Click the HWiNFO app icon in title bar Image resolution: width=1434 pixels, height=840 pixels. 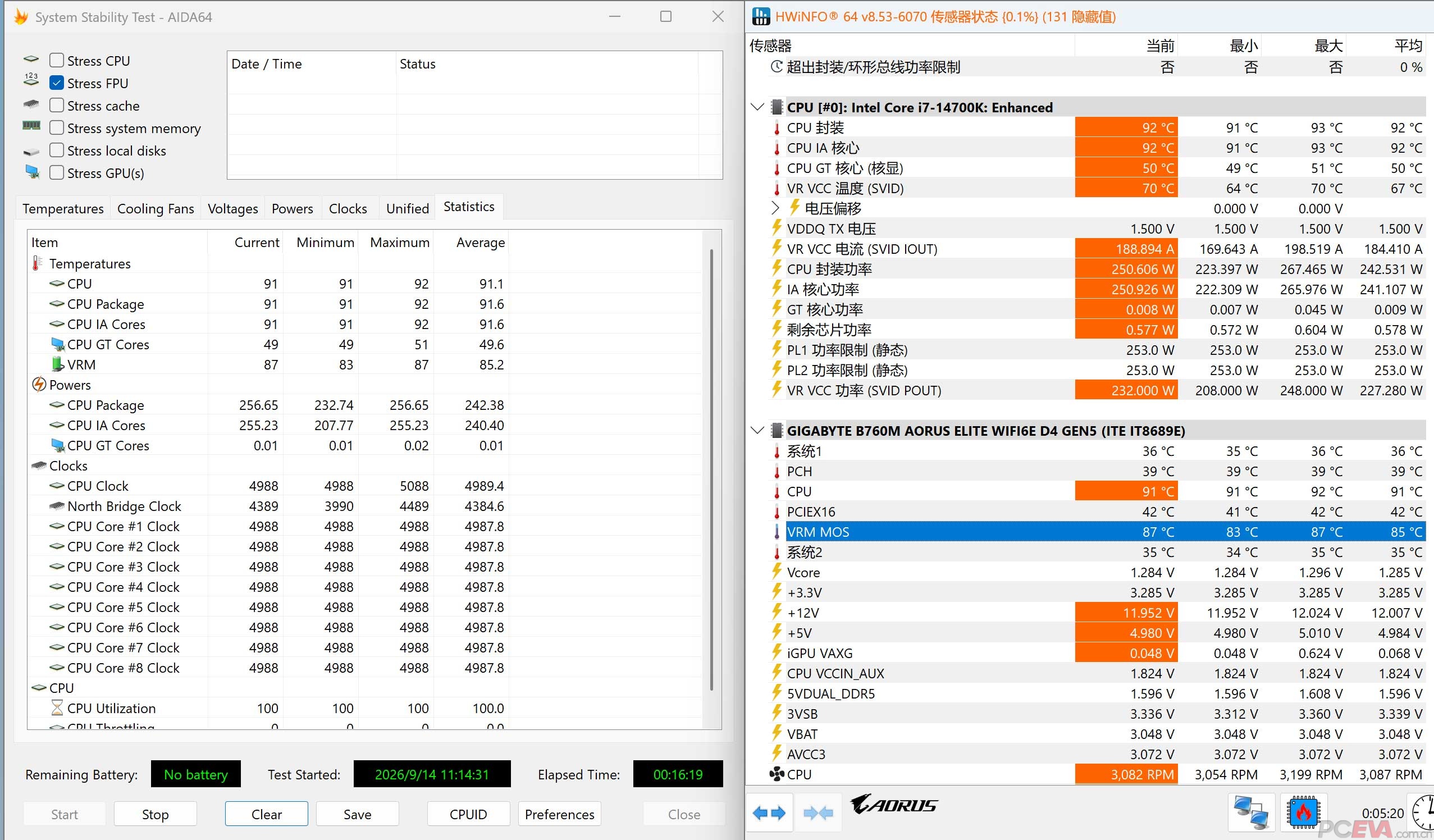click(x=761, y=16)
